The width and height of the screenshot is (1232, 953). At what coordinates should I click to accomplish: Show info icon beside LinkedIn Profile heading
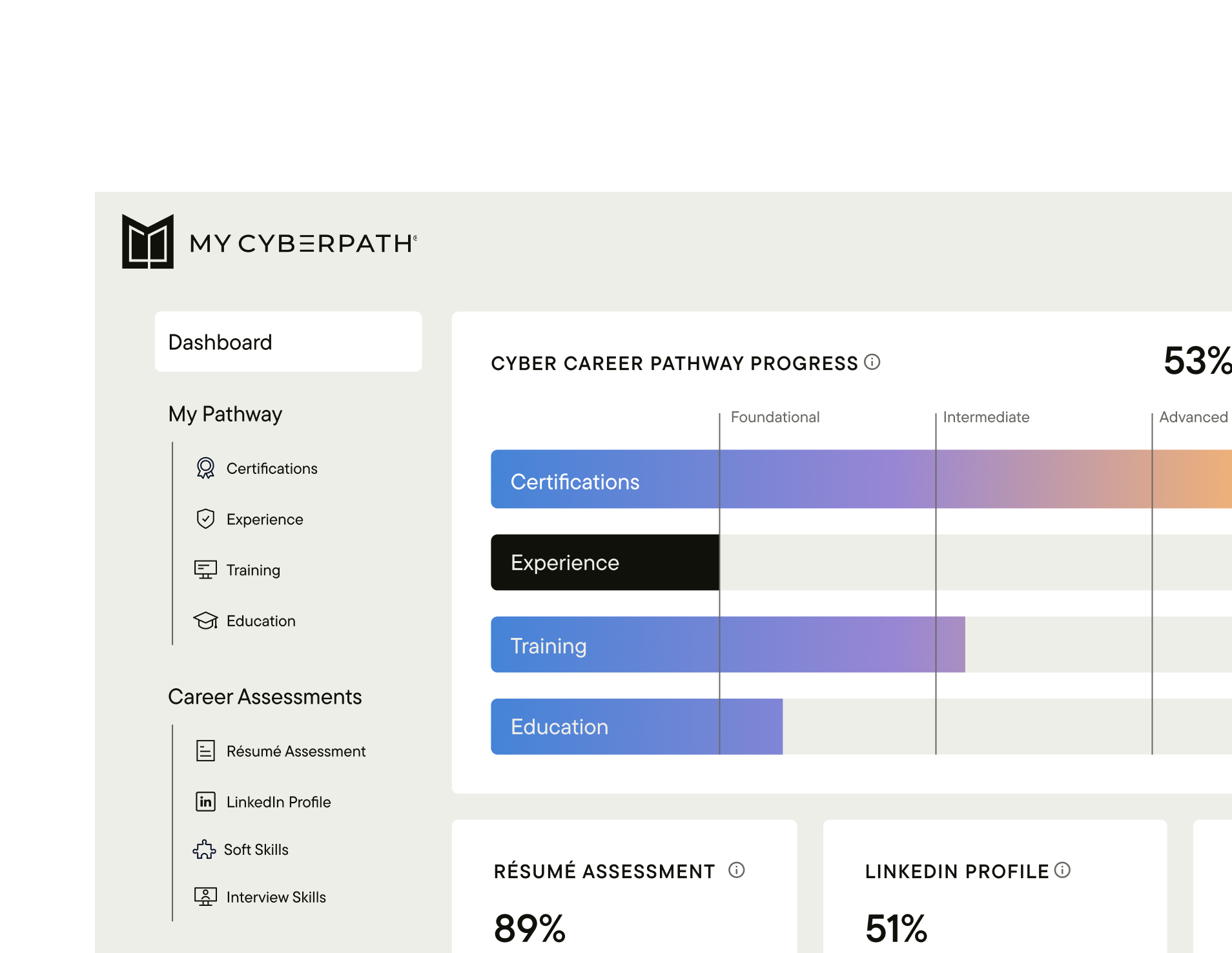pos(1062,870)
